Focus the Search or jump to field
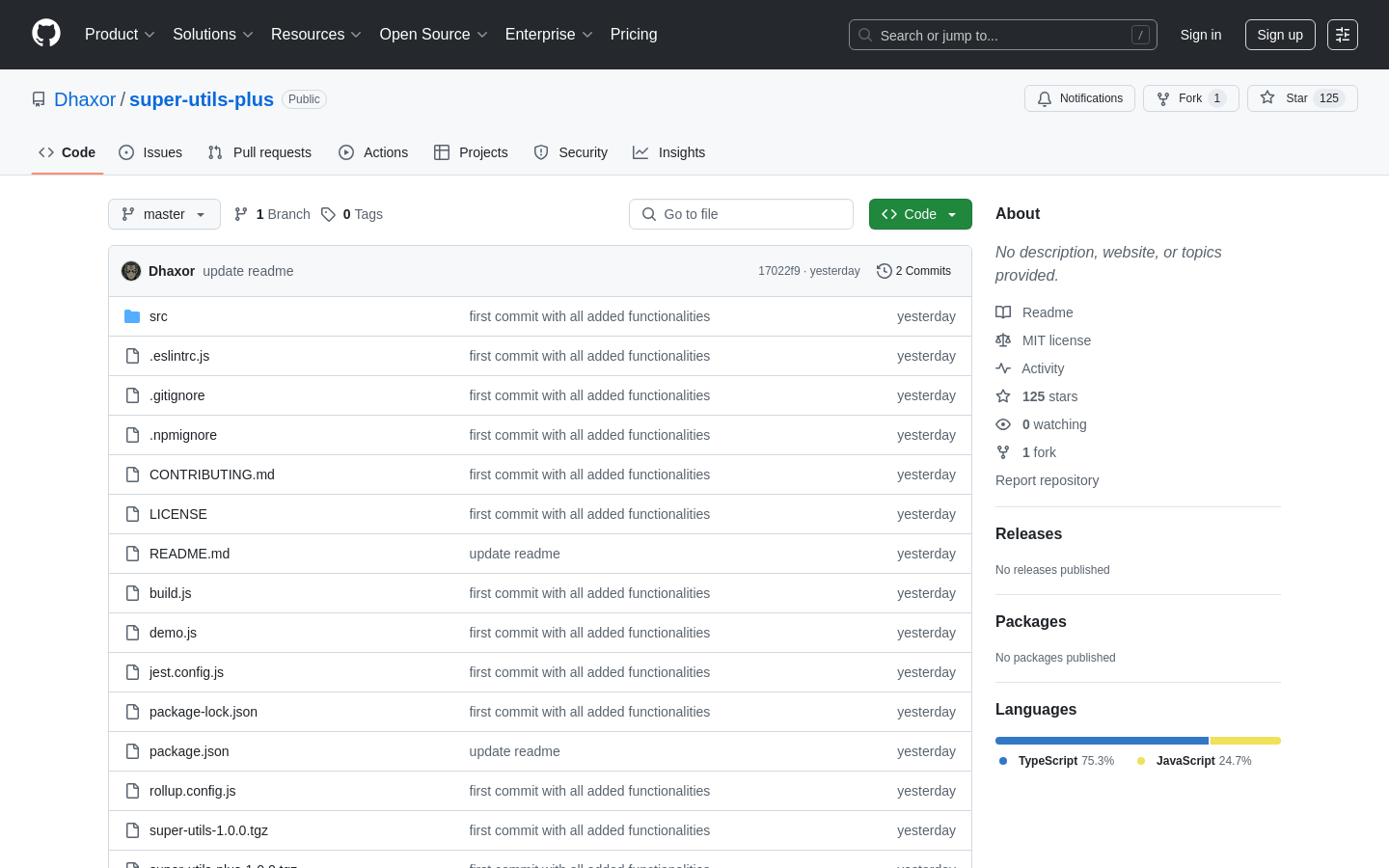The width and height of the screenshot is (1389, 868). tap(1003, 35)
